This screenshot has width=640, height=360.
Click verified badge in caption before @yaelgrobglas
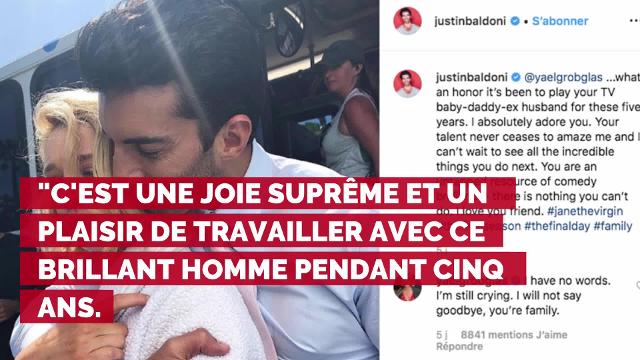[516, 77]
